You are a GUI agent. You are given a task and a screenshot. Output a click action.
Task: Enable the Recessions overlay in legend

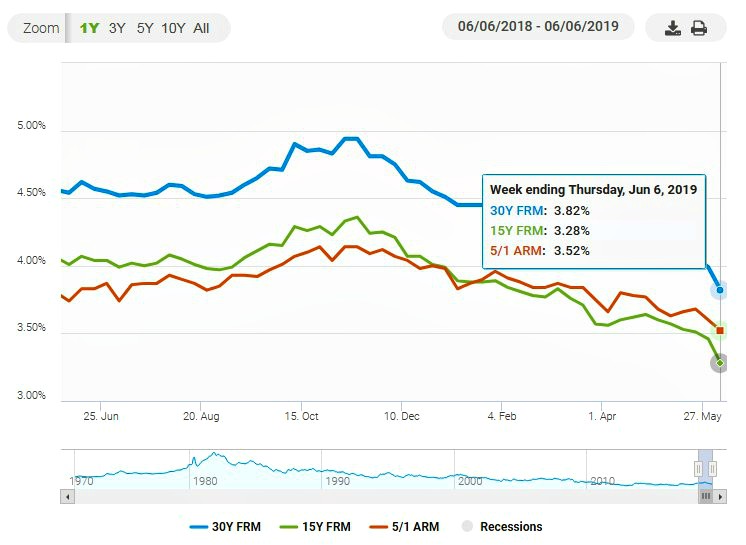click(x=502, y=527)
